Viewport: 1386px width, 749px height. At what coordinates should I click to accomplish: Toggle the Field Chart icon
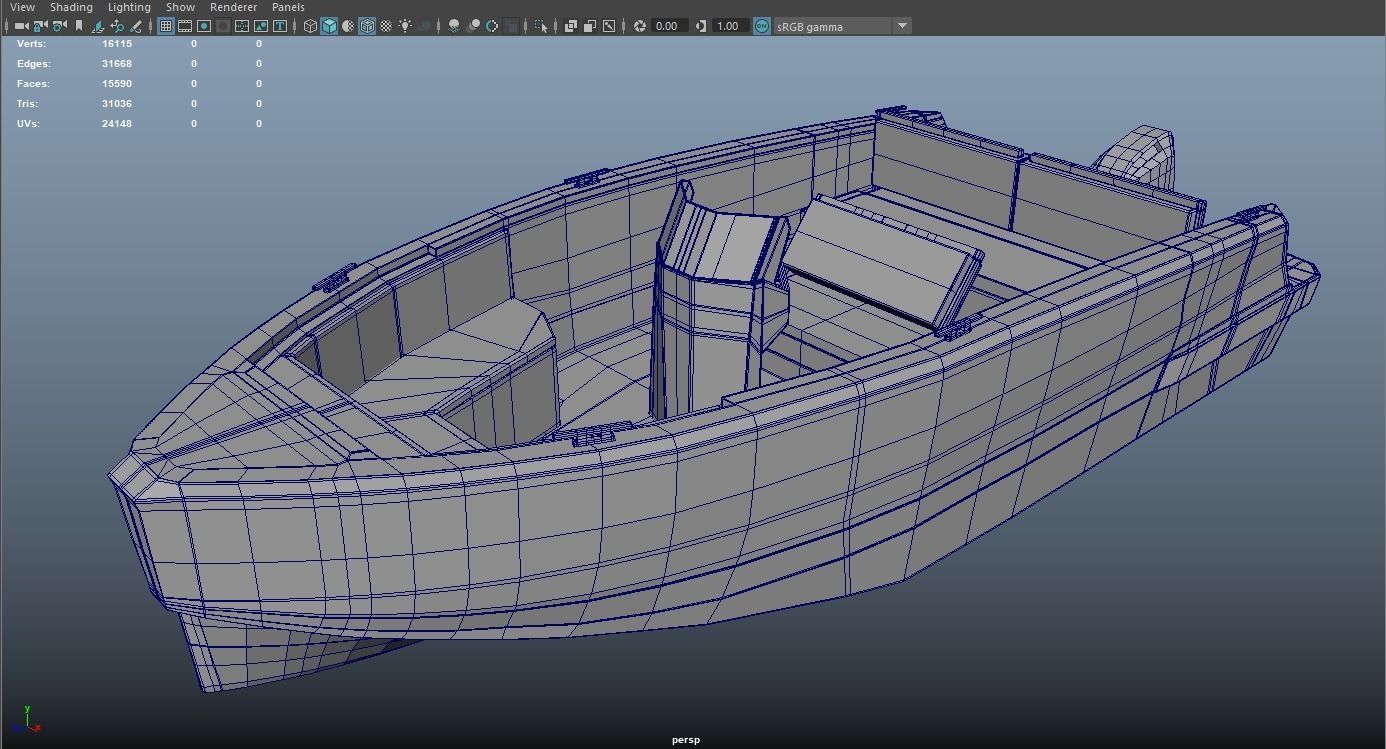242,26
